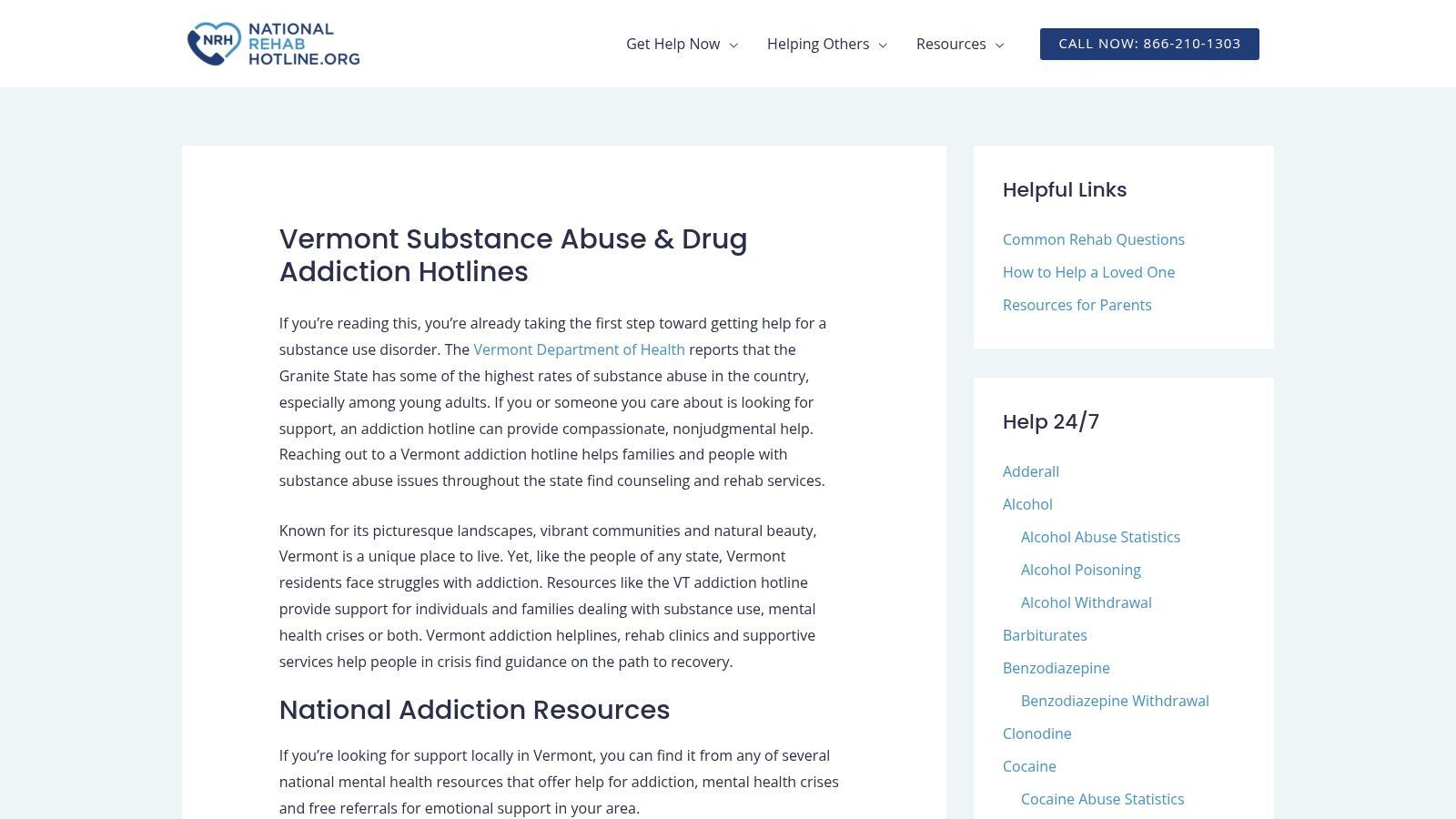The image size is (1456, 819).
Task: Open Alcohol Abuse Statistics link
Action: click(1100, 537)
